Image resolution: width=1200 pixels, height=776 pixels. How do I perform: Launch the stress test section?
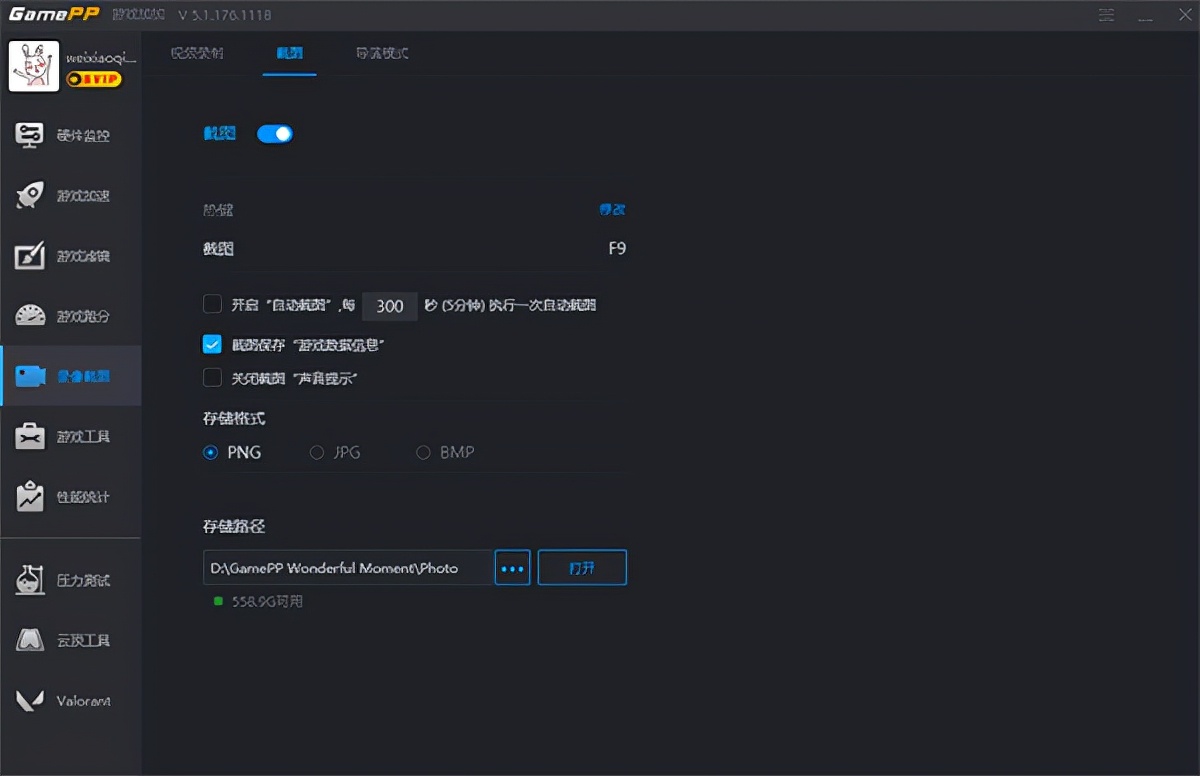(70, 578)
